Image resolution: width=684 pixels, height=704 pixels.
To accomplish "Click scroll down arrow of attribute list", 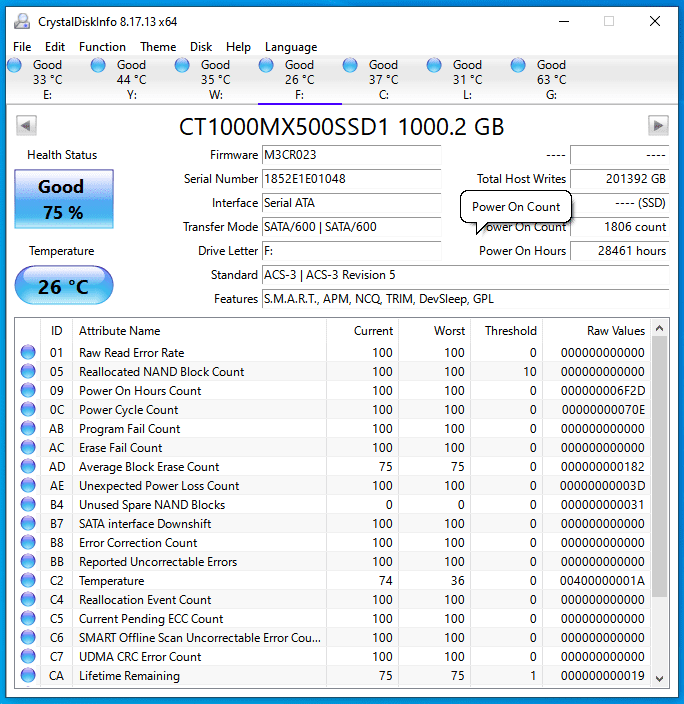I will pos(659,678).
